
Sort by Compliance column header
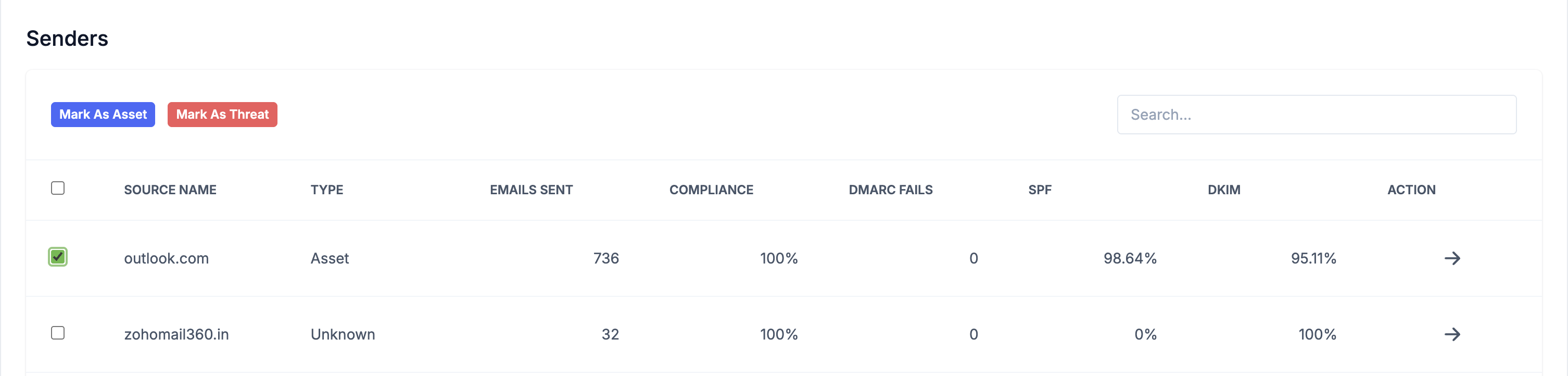[x=711, y=190]
